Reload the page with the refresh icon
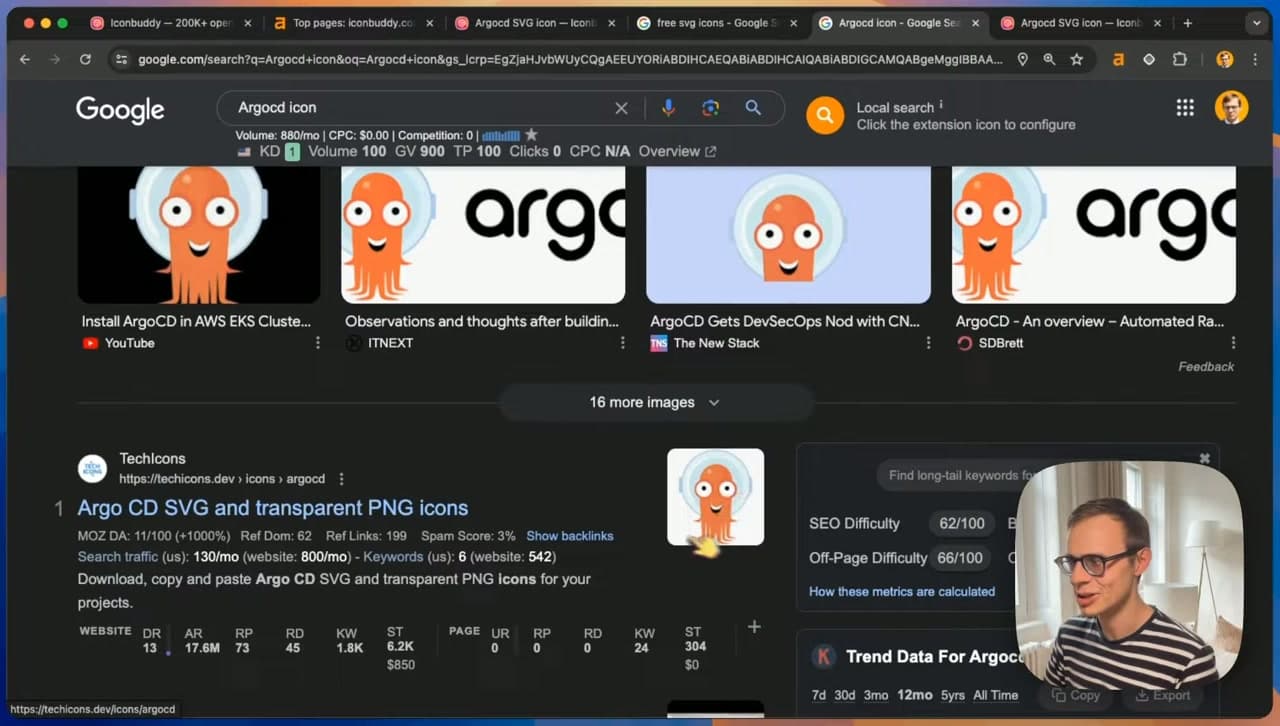 [85, 60]
